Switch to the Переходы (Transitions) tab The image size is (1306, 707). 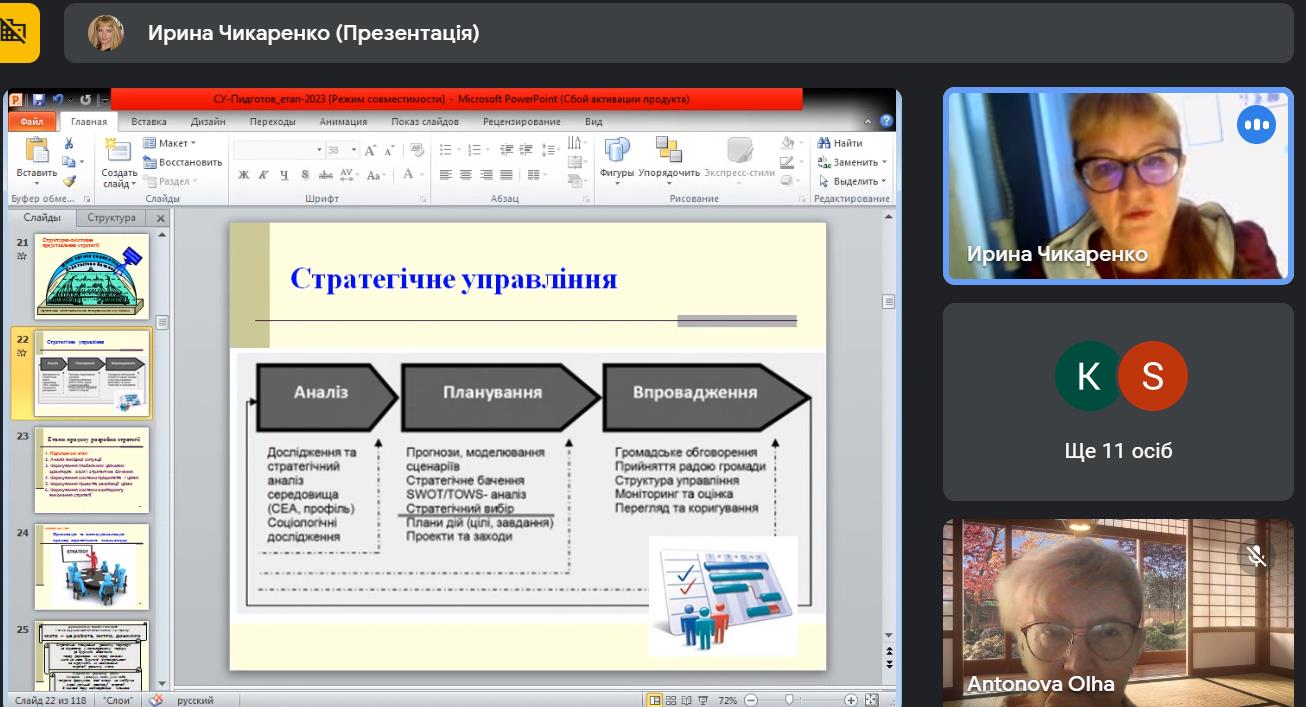click(273, 122)
